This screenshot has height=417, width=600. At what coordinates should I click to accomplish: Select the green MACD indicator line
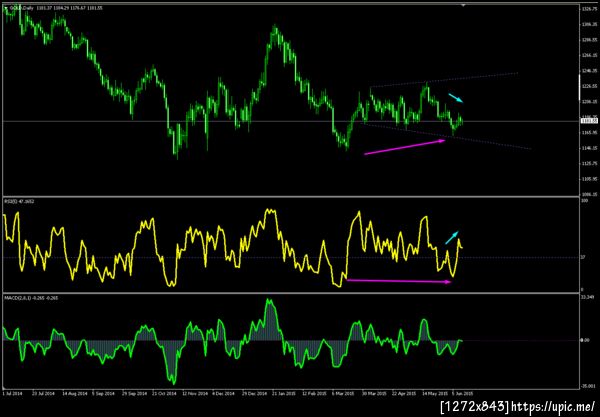click(233, 341)
